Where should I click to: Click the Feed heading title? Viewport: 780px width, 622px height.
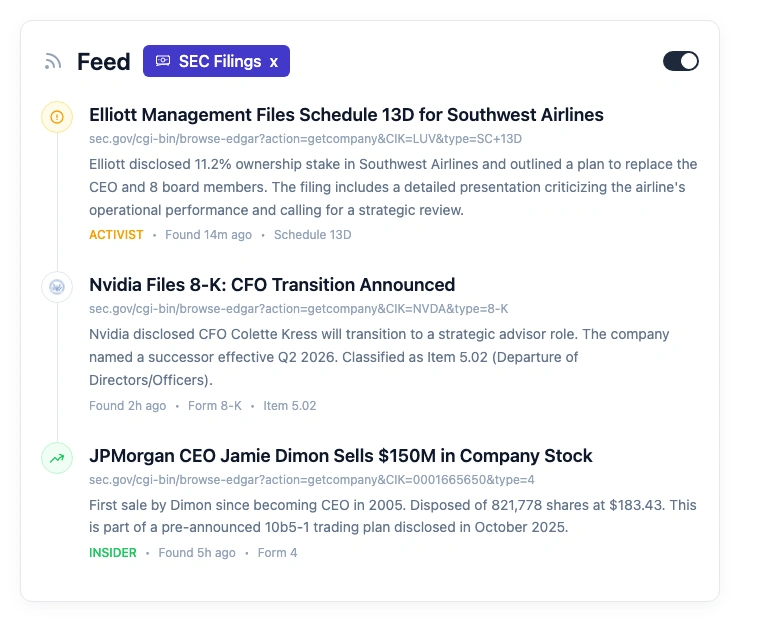(x=104, y=62)
